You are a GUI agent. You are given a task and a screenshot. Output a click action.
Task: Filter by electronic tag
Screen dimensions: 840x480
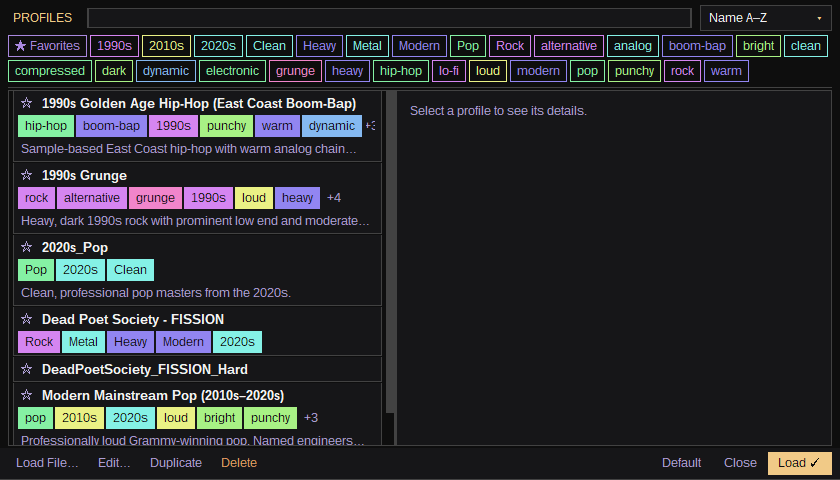232,71
